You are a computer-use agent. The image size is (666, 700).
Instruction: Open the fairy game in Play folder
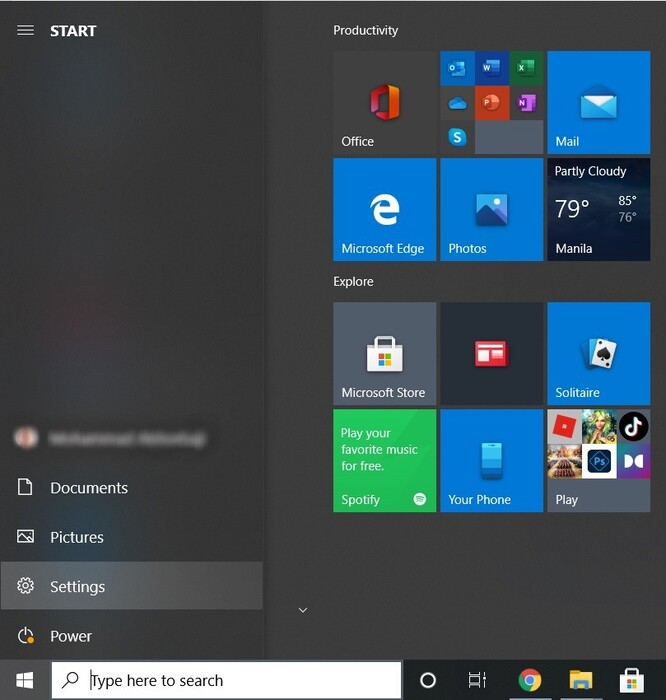tap(599, 427)
